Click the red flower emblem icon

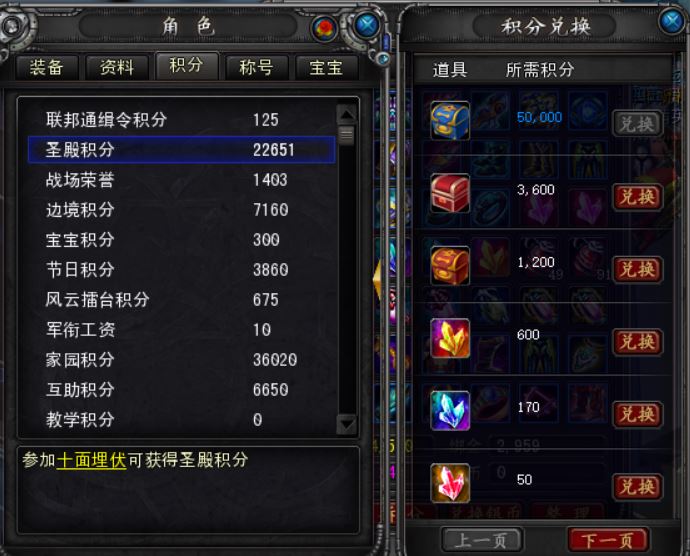324,28
